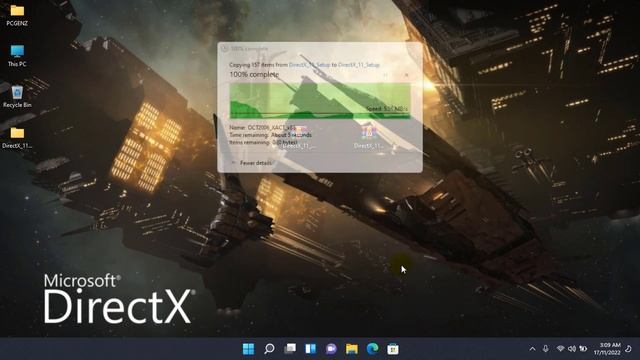Screen dimensions: 640x360
Task: Click the green copy progress graph
Action: (x=320, y=101)
